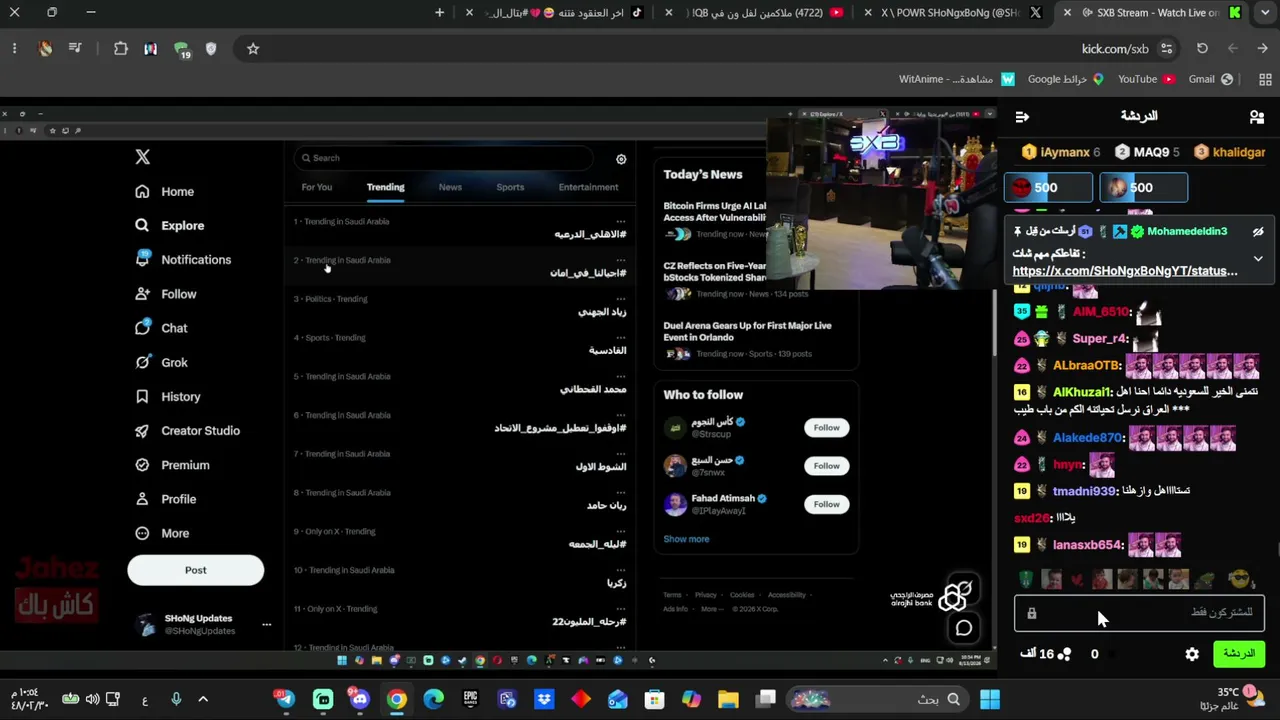Open Gmail bookmark
The width and height of the screenshot is (1280, 720).
tap(1209, 79)
